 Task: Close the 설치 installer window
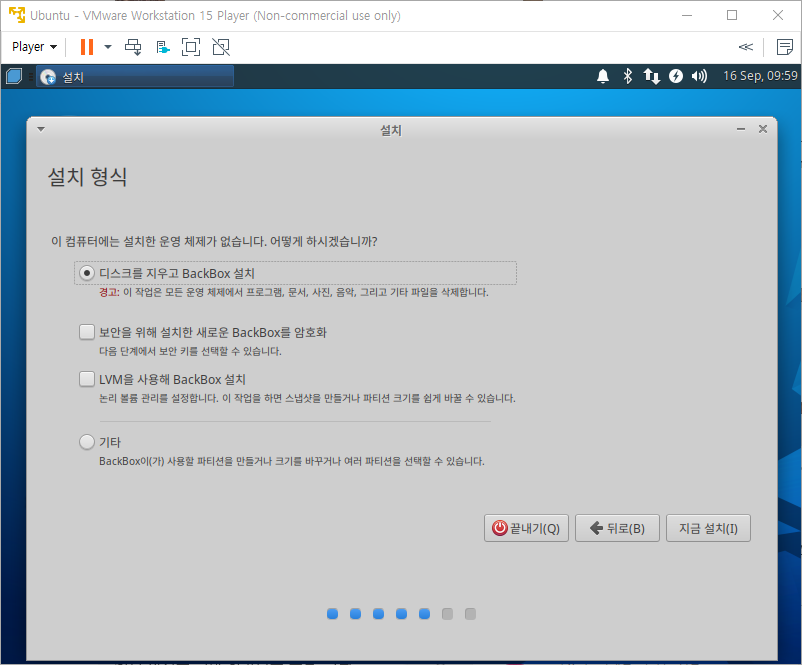[x=763, y=129]
